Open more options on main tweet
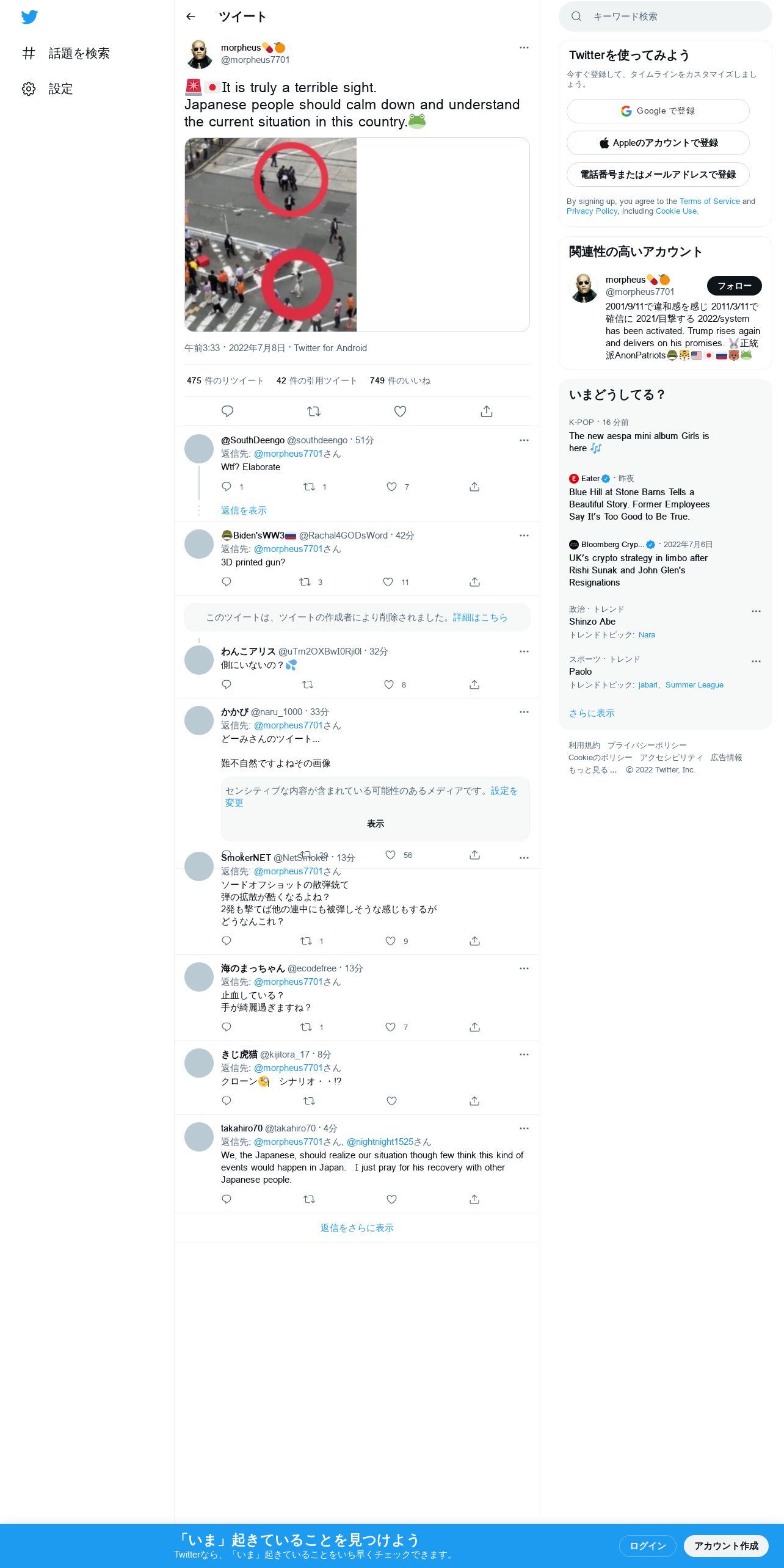The image size is (784, 1568). tap(524, 48)
